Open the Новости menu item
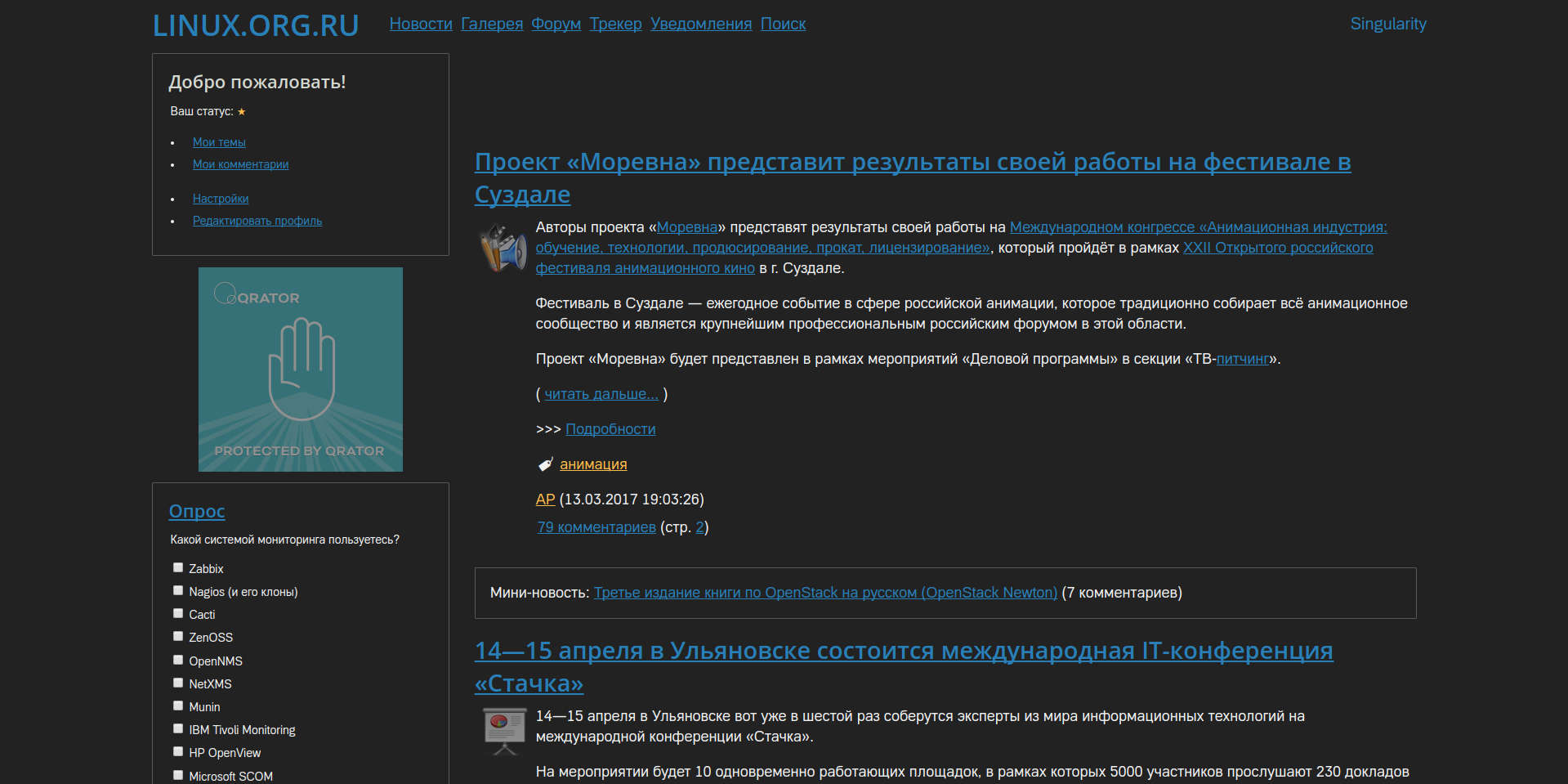The height and width of the screenshot is (784, 1568). coord(421,25)
